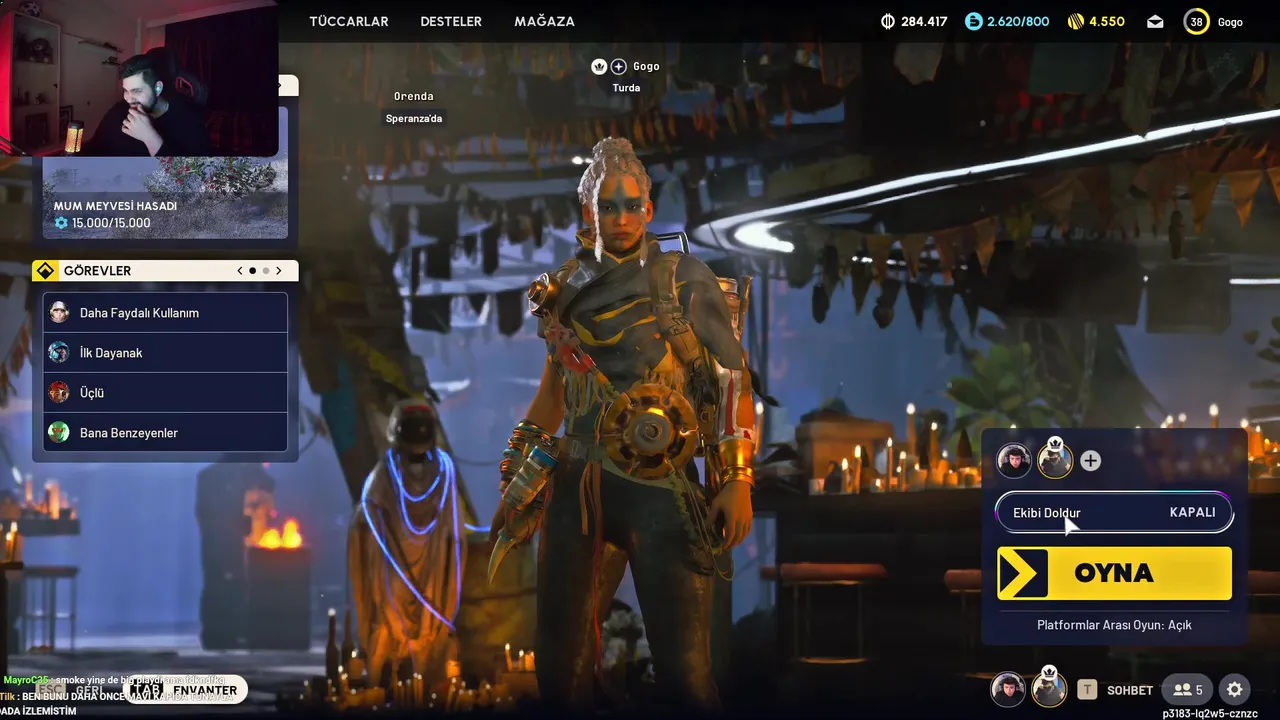Click the 4.550 token balance
The width and height of the screenshot is (1280, 720).
point(1107,21)
